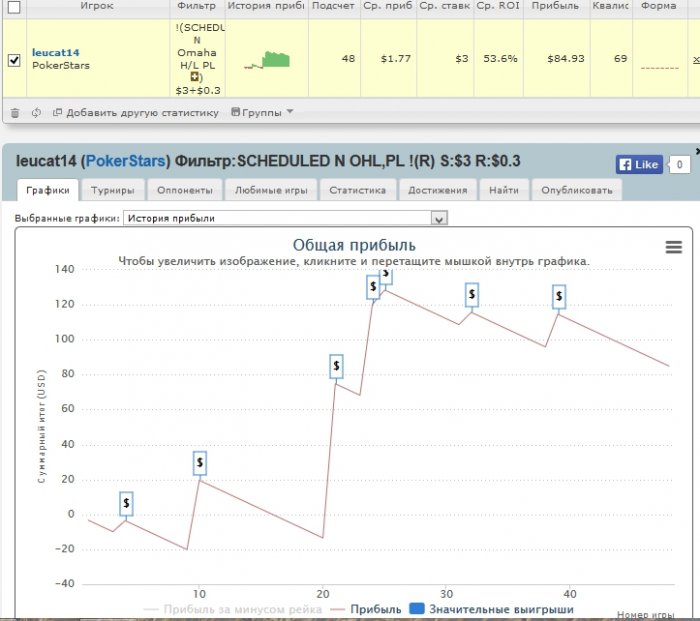The height and width of the screenshot is (621, 700).
Task: Click the trash delete icon below the table
Action: (14, 112)
